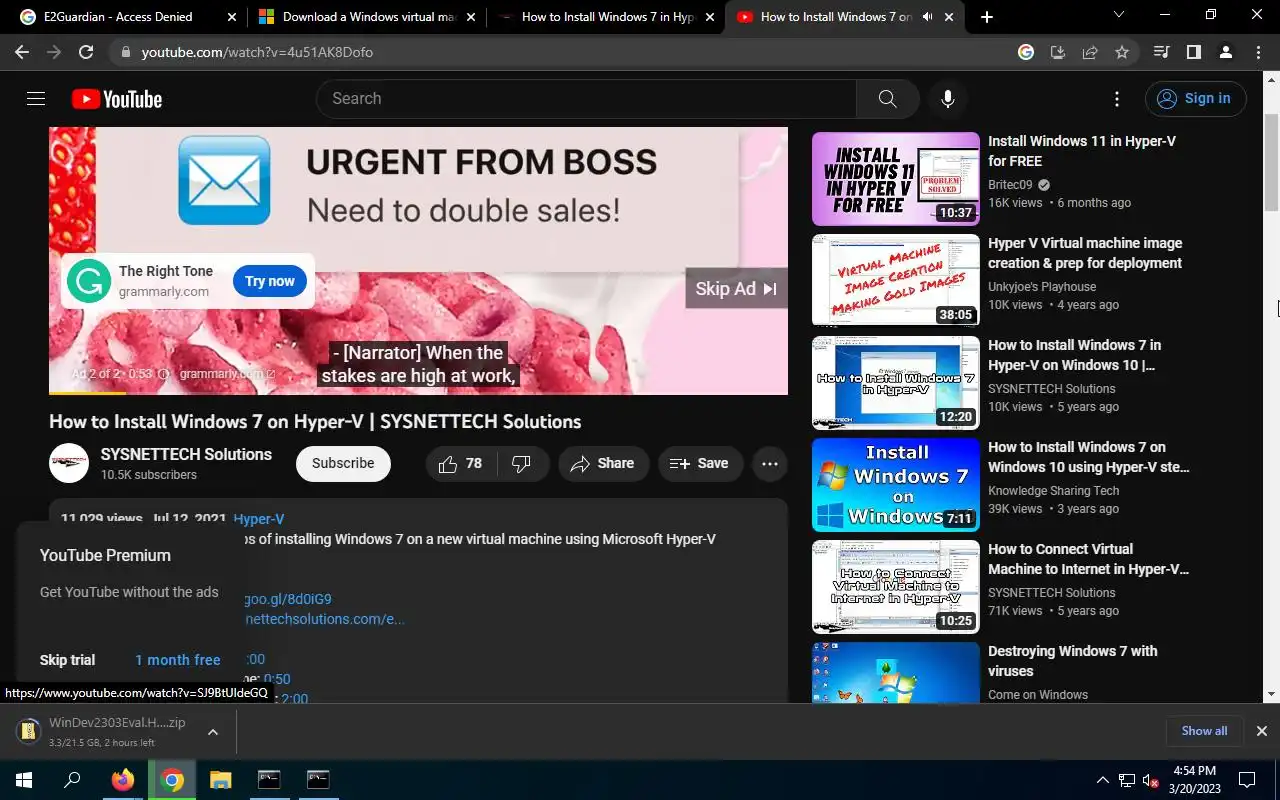
Task: Open the YouTube hamburger guide menu
Action: tap(36, 98)
